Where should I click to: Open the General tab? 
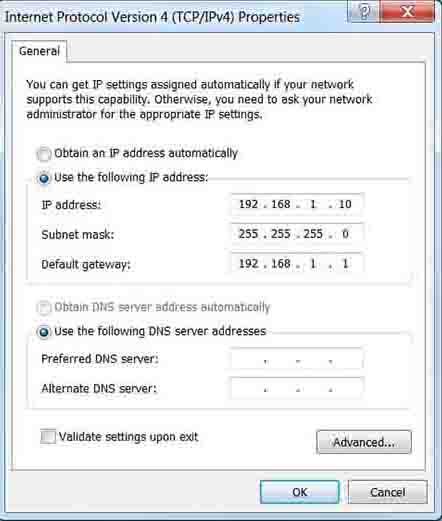(39, 51)
